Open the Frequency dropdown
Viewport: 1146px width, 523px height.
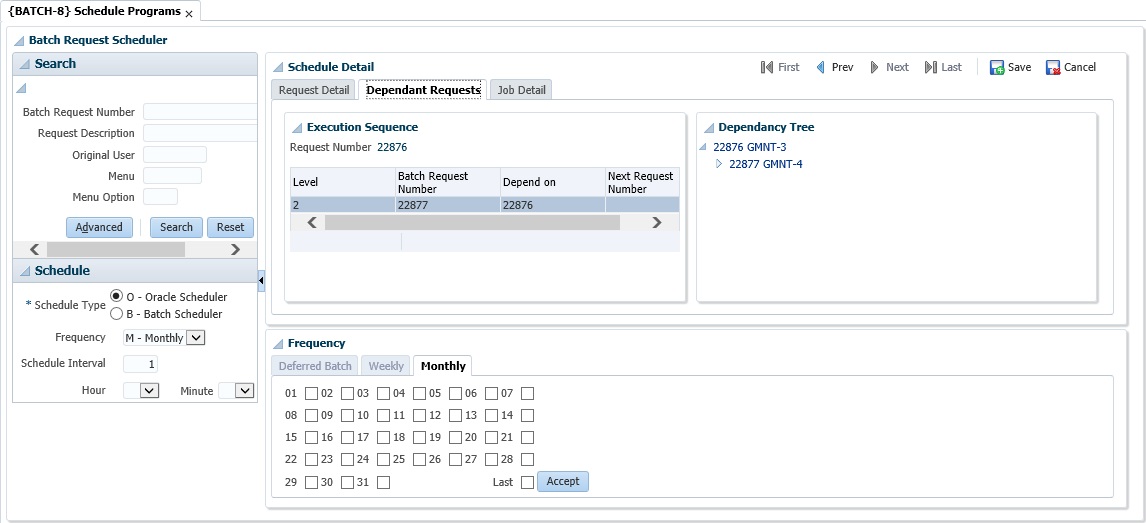[x=196, y=338]
